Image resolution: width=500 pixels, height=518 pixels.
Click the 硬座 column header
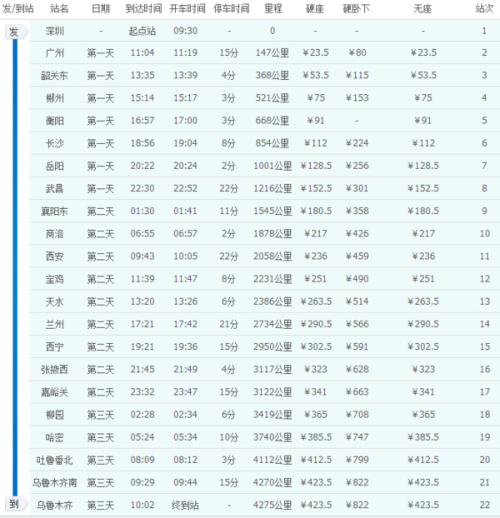315,9
